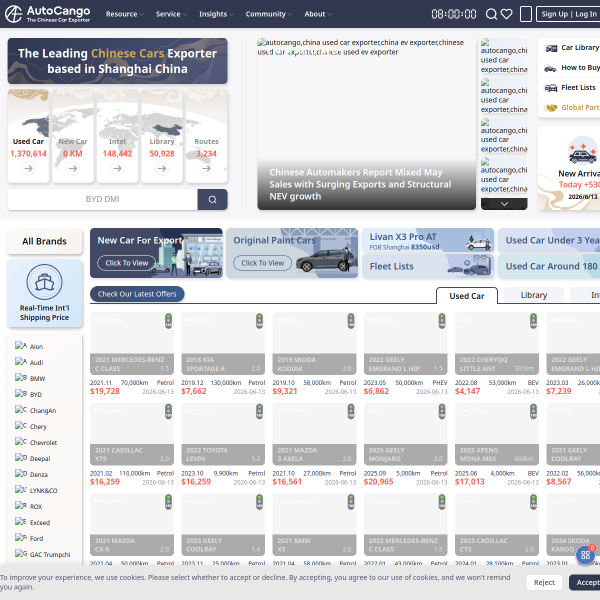Click price $19,728
The height and width of the screenshot is (600, 600).
point(105,391)
